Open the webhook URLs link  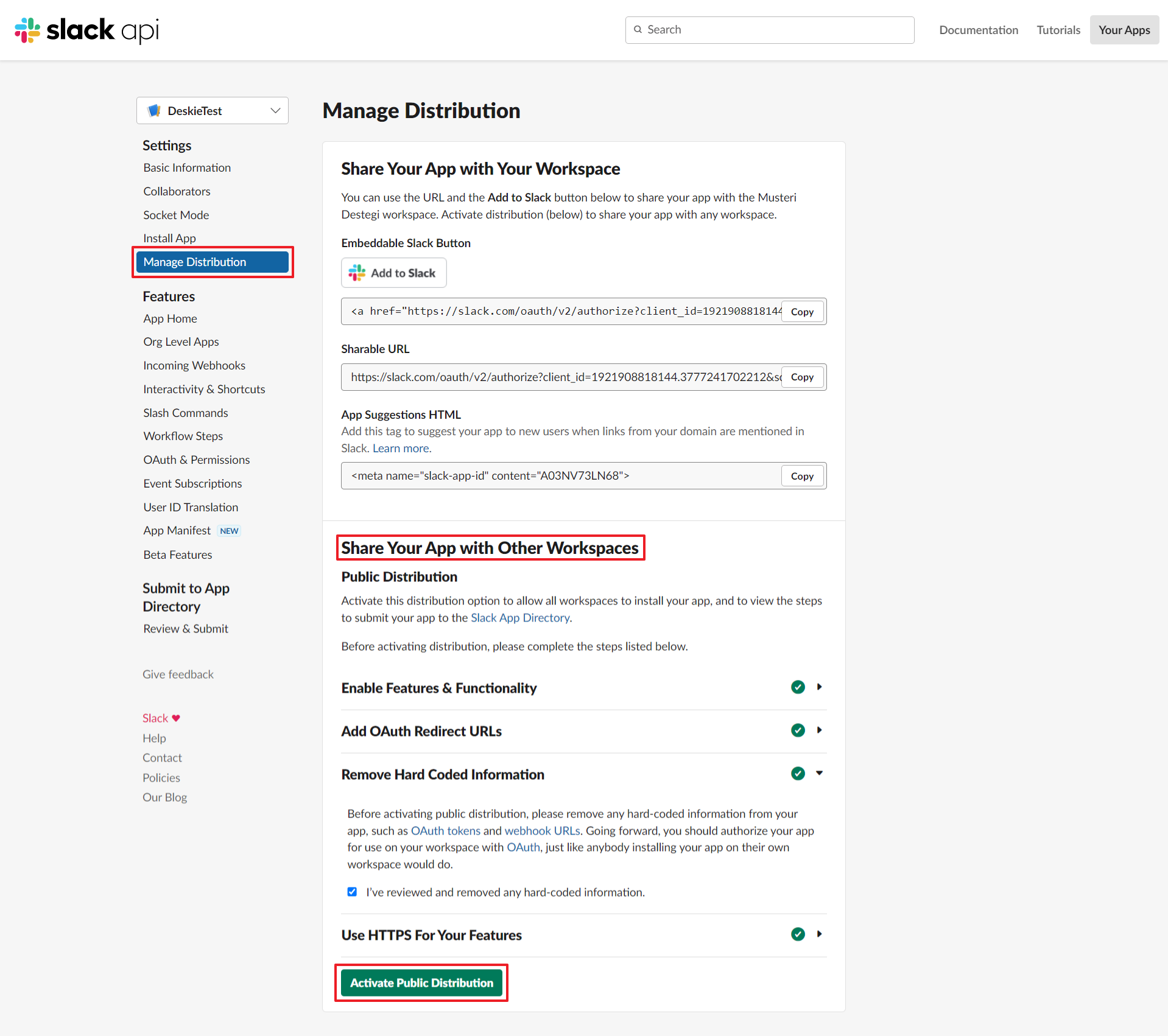(542, 830)
